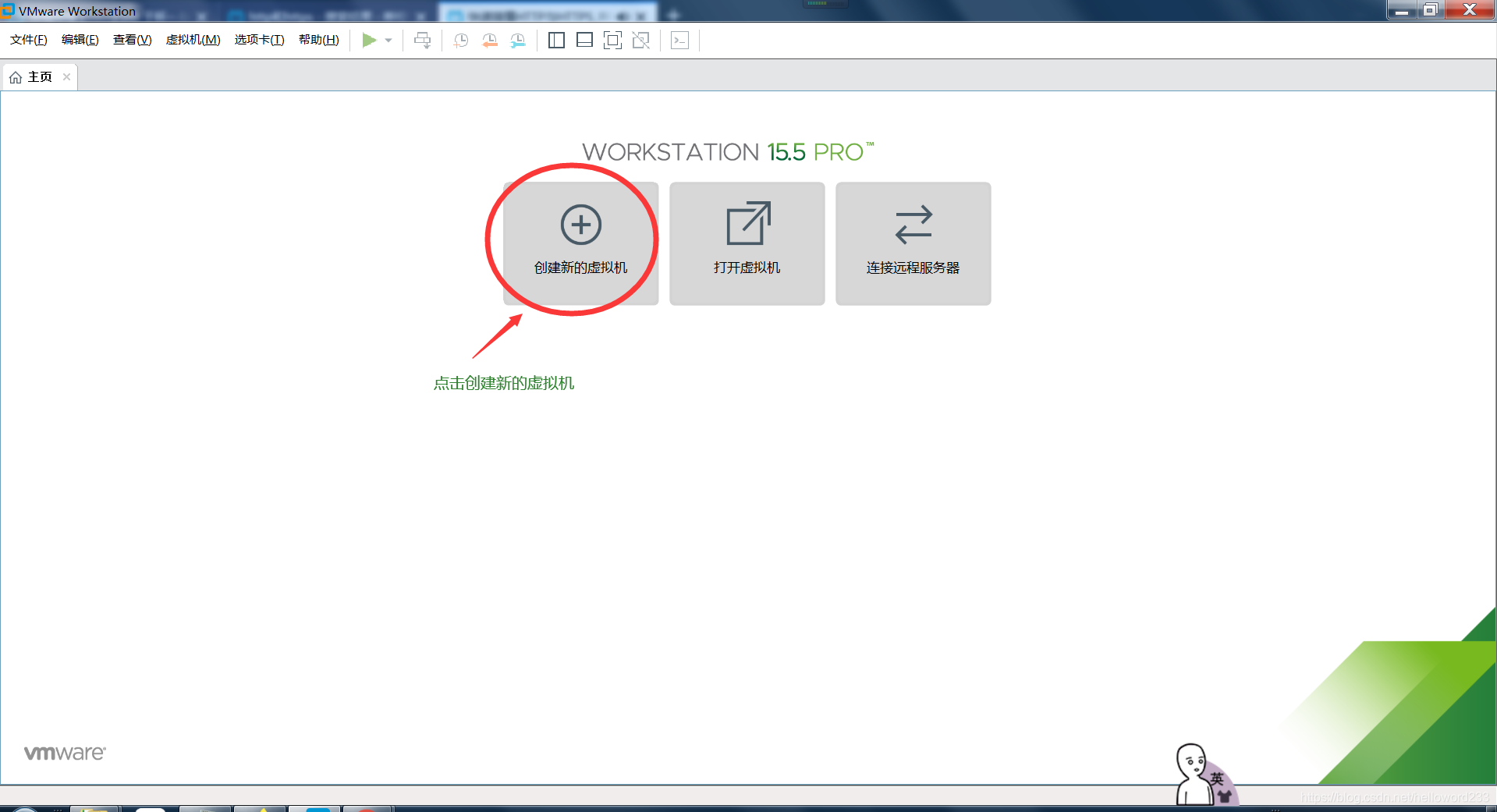The width and height of the screenshot is (1497, 812).
Task: Toggle the thumbnail bar view icon
Action: 584,41
